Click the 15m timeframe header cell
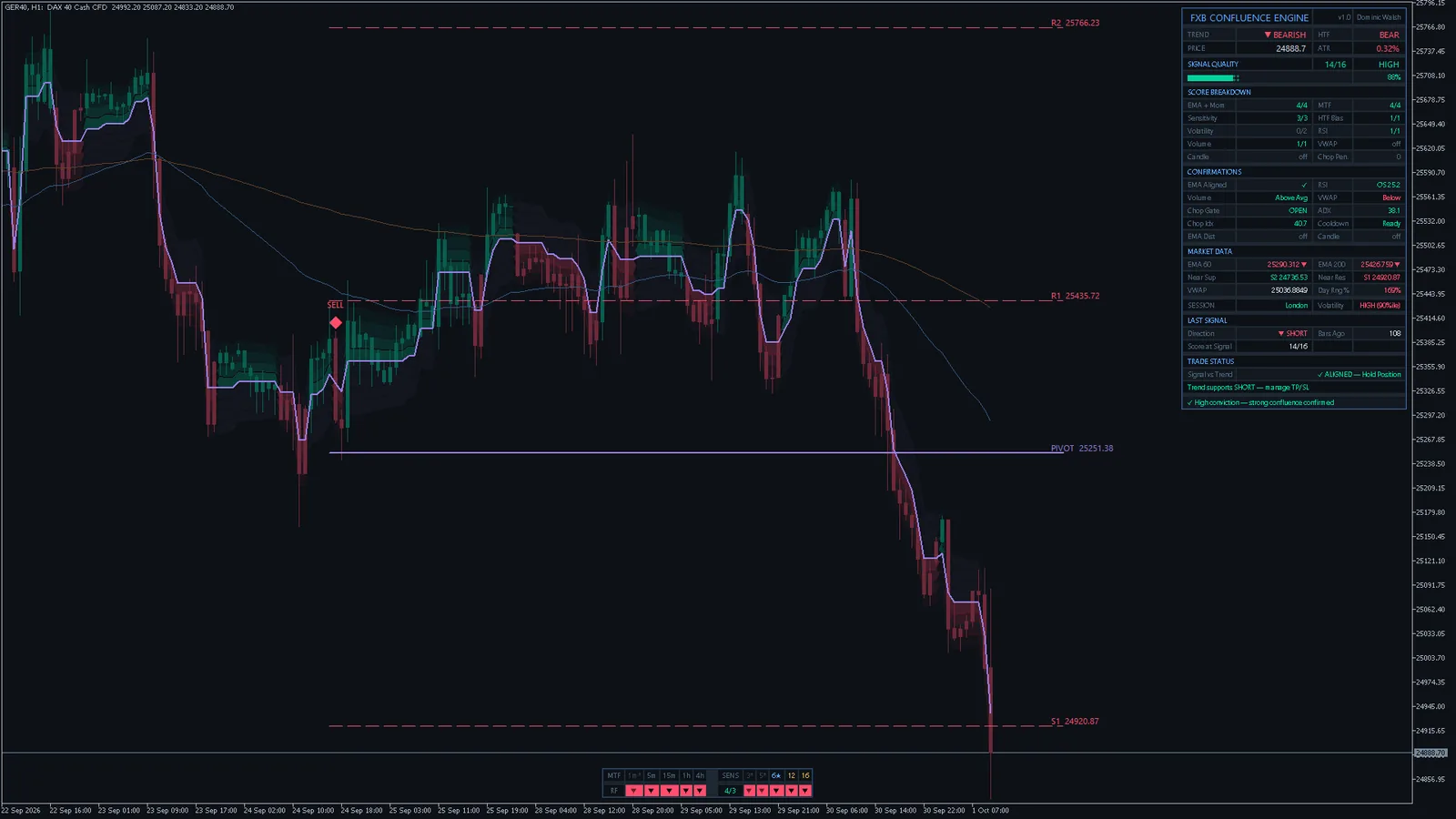1456x819 pixels. point(670,776)
